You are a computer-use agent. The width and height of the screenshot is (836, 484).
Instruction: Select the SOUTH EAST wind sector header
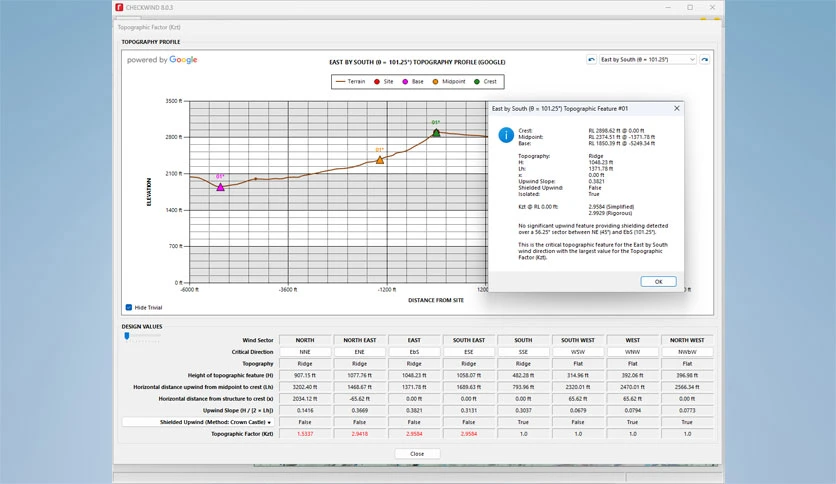click(469, 340)
